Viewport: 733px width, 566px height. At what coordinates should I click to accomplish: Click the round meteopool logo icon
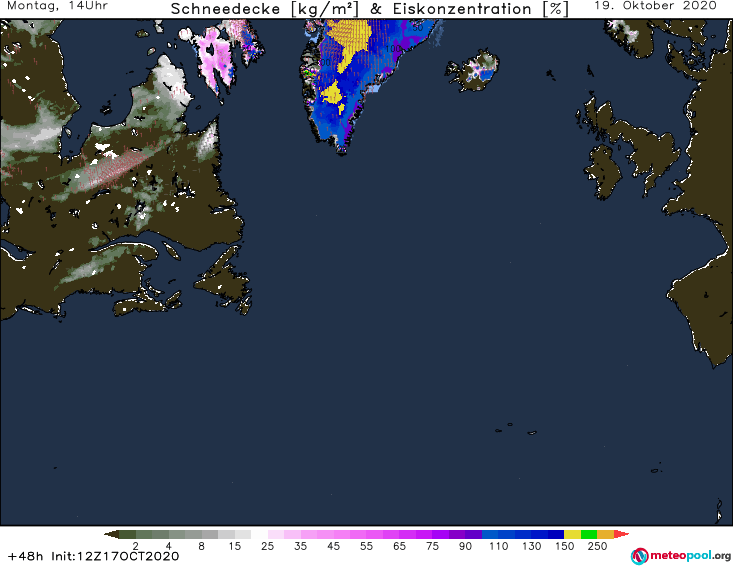tap(639, 556)
